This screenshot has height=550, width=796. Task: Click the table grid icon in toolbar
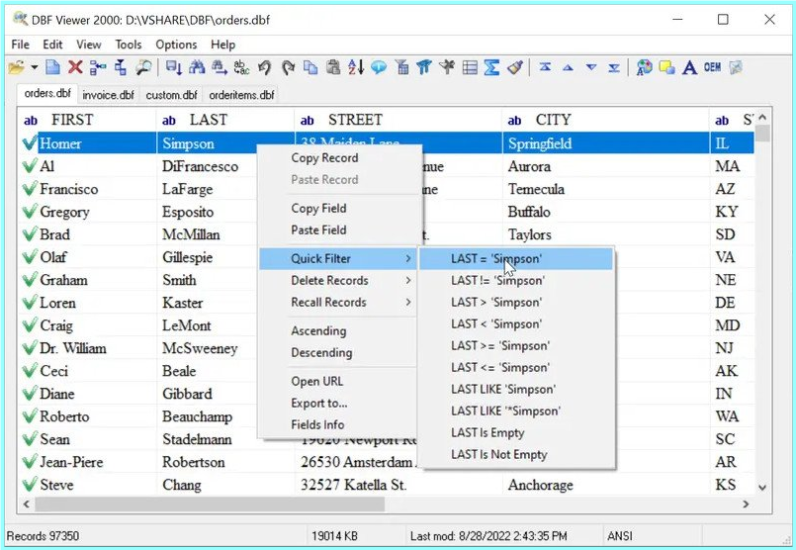pyautogui.click(x=470, y=67)
